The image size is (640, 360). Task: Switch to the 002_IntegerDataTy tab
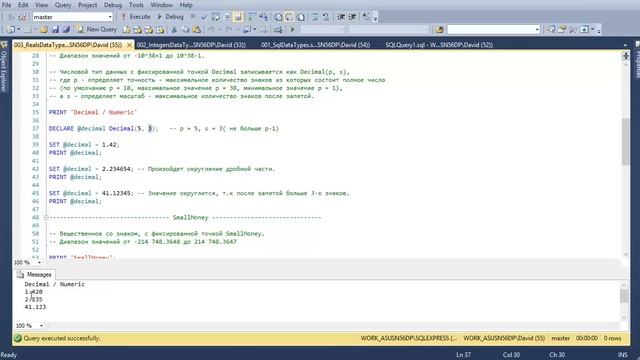click(x=191, y=45)
